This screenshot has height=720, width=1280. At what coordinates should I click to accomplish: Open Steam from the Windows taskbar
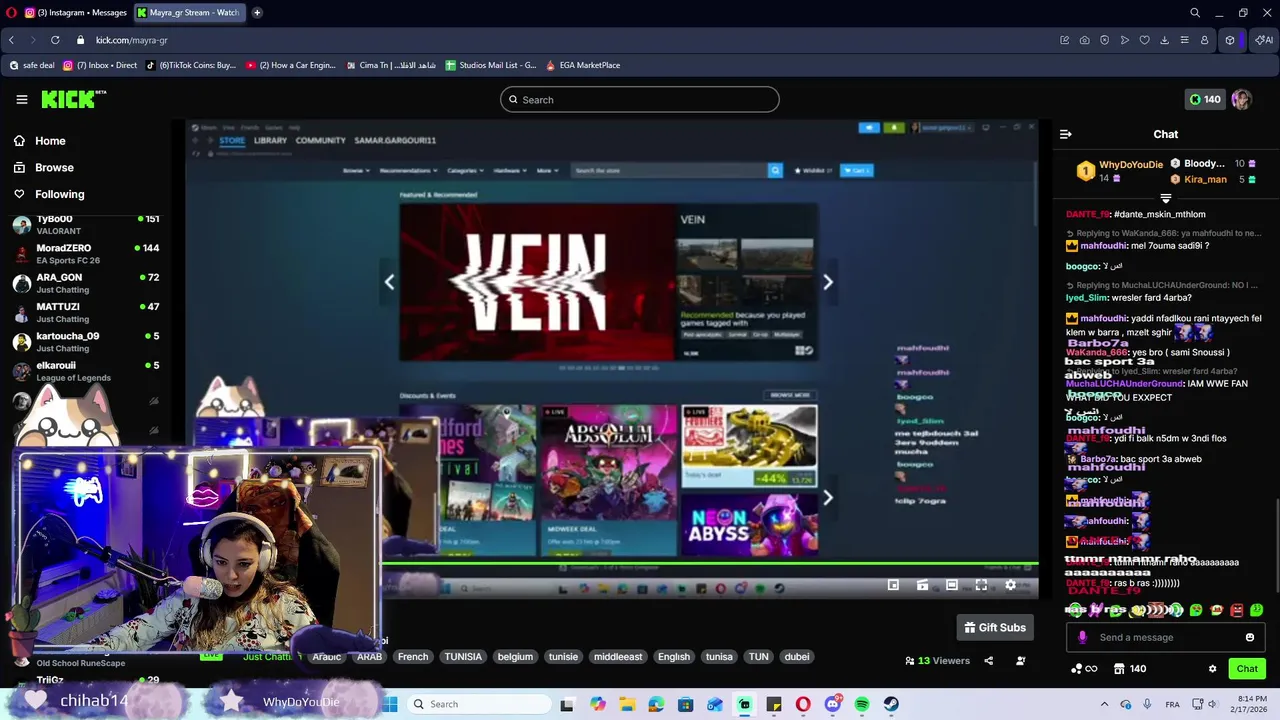[x=891, y=704]
